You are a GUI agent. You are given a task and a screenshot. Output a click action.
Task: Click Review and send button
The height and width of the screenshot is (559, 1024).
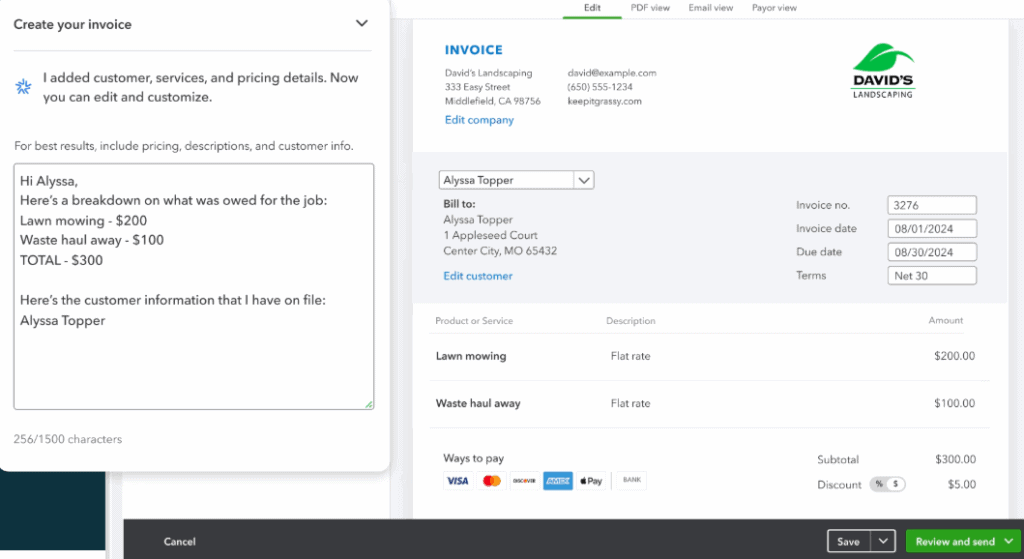[x=955, y=541]
